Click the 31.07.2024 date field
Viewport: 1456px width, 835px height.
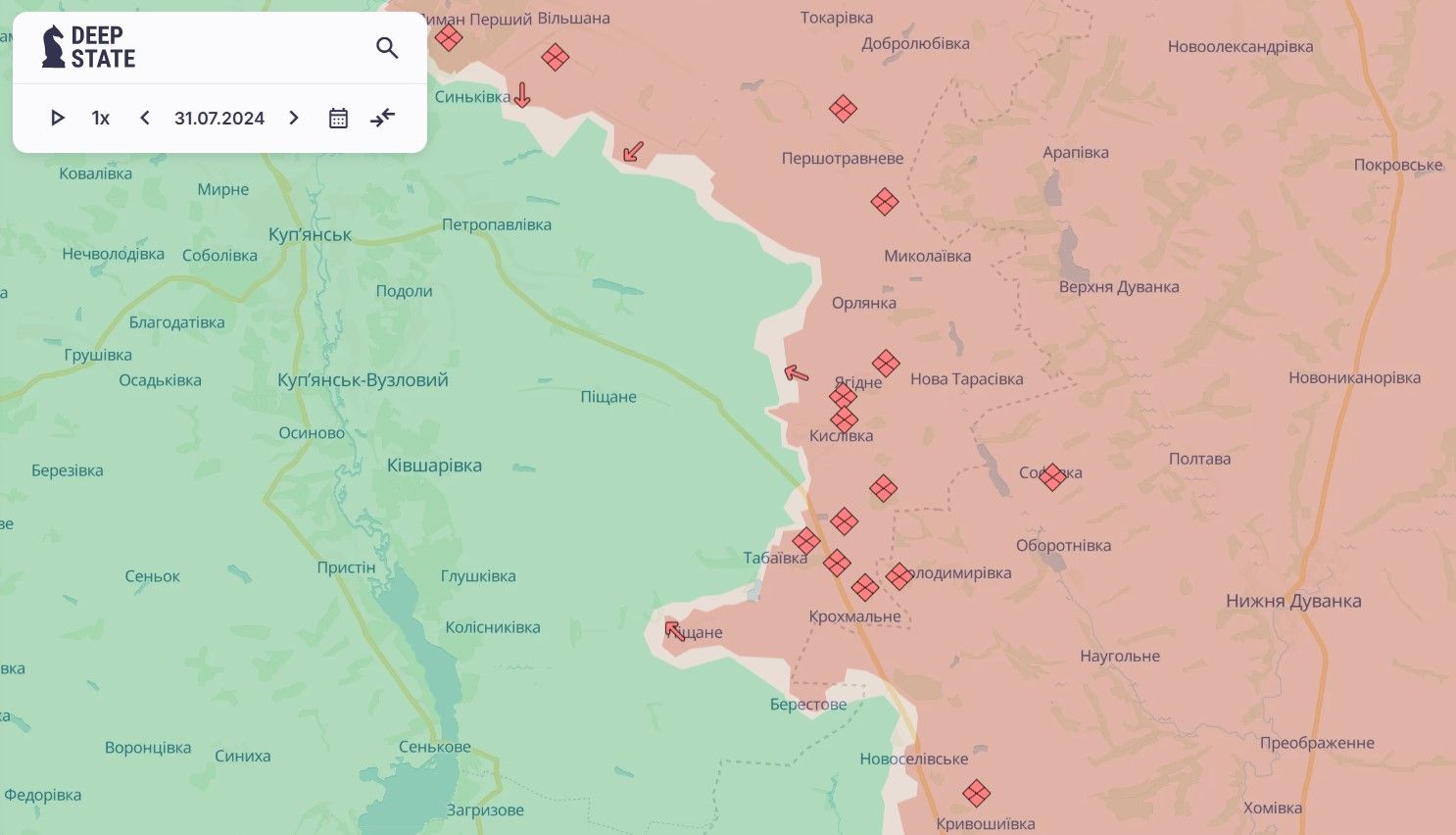pyautogui.click(x=219, y=118)
